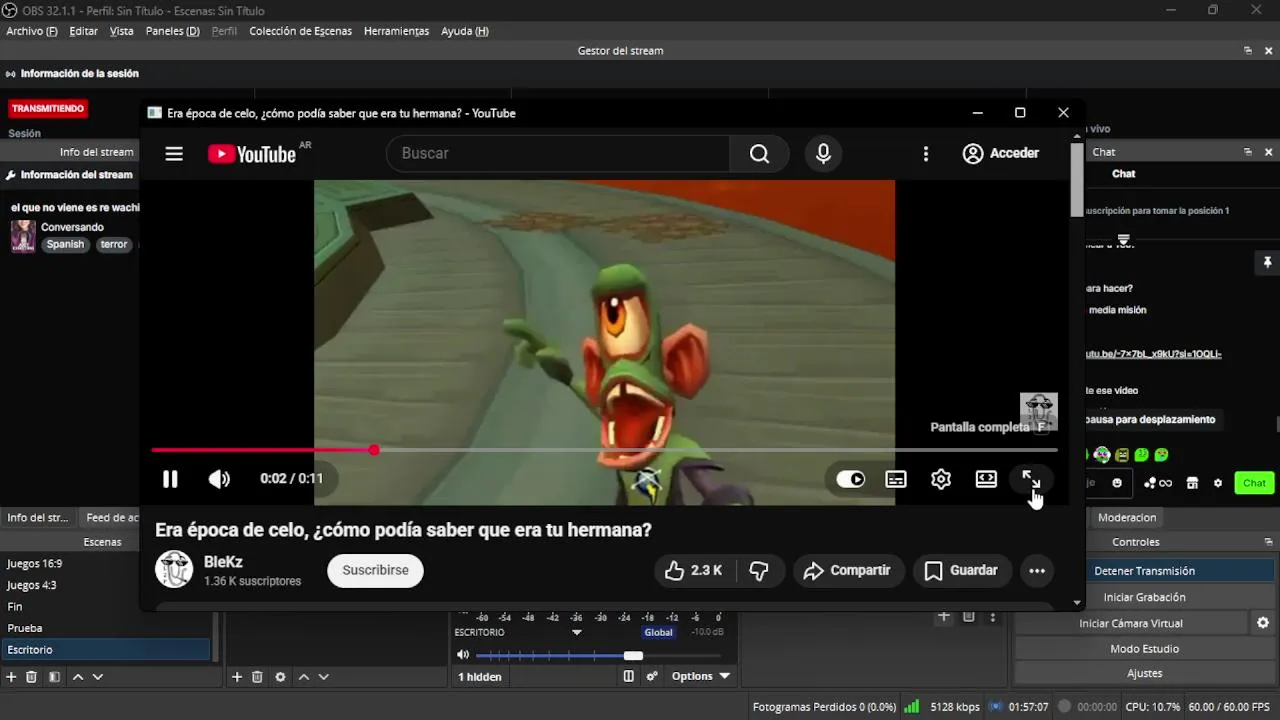Stop streaming with Detener Transmisión
This screenshot has height=720, width=1280.
click(1144, 571)
